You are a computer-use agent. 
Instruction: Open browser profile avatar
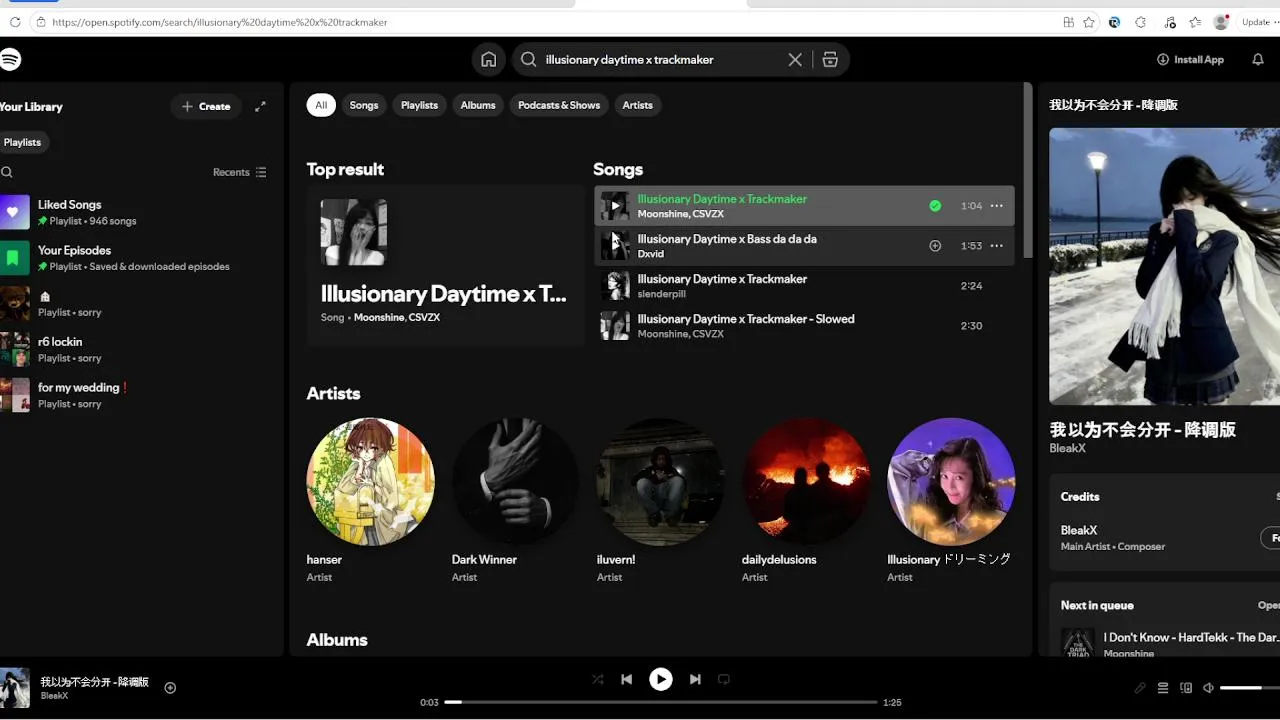click(x=1221, y=22)
